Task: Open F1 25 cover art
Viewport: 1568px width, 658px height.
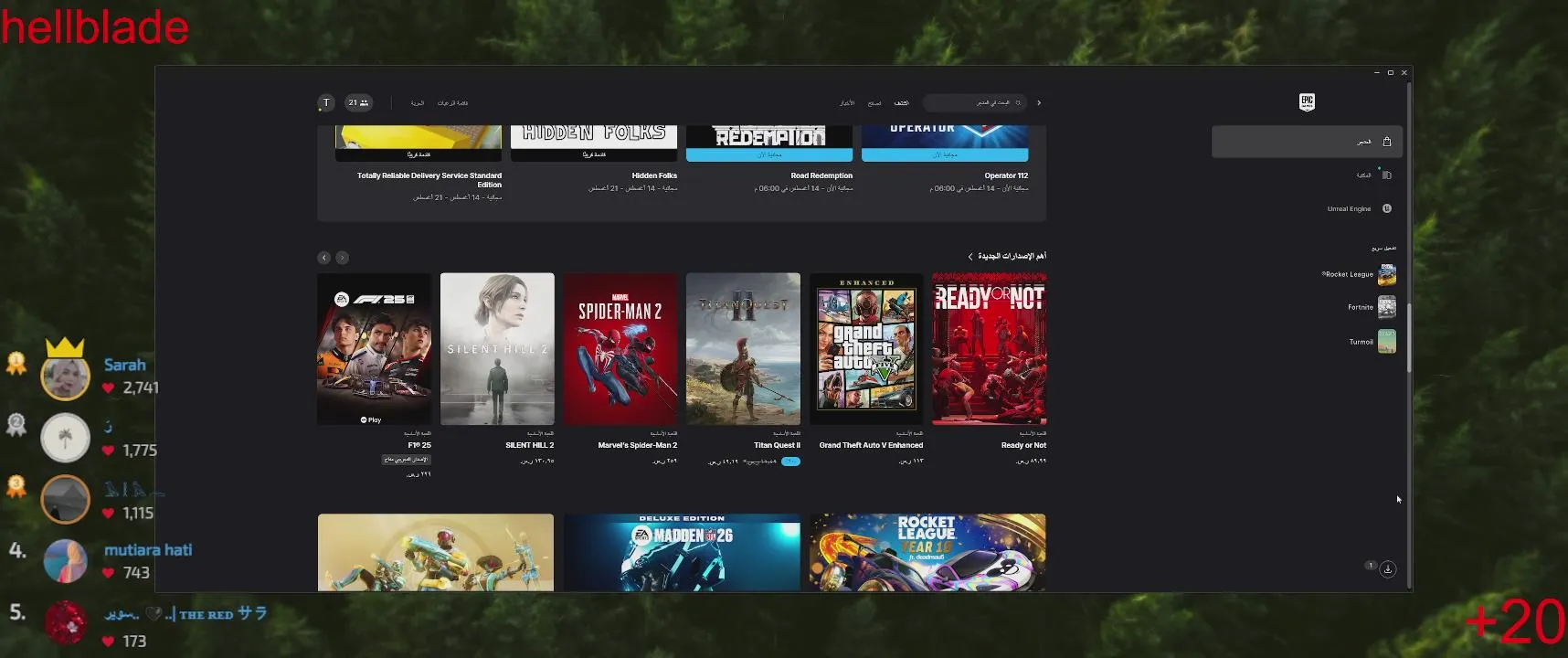Action: (375, 349)
